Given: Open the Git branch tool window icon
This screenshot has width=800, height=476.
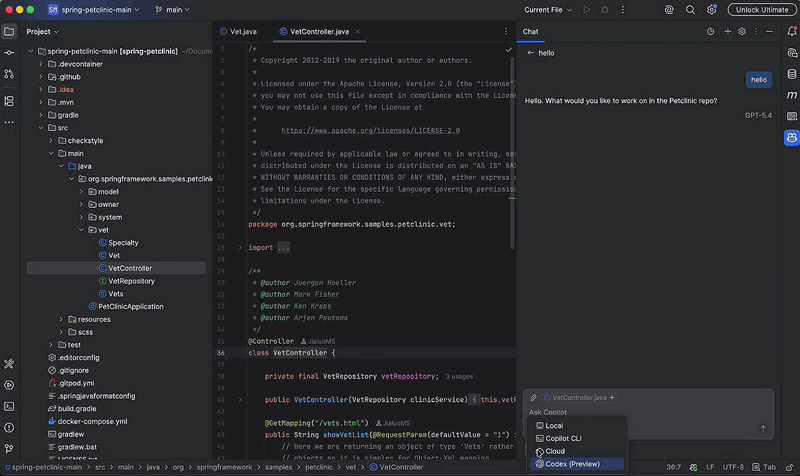Looking at the screenshot, I should (x=9, y=449).
